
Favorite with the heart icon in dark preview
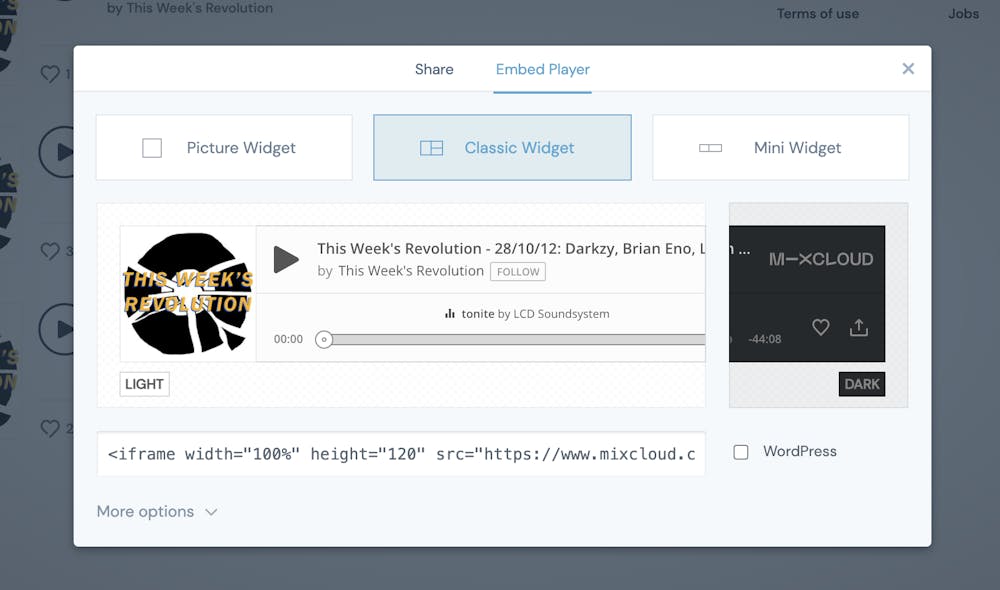click(x=821, y=327)
